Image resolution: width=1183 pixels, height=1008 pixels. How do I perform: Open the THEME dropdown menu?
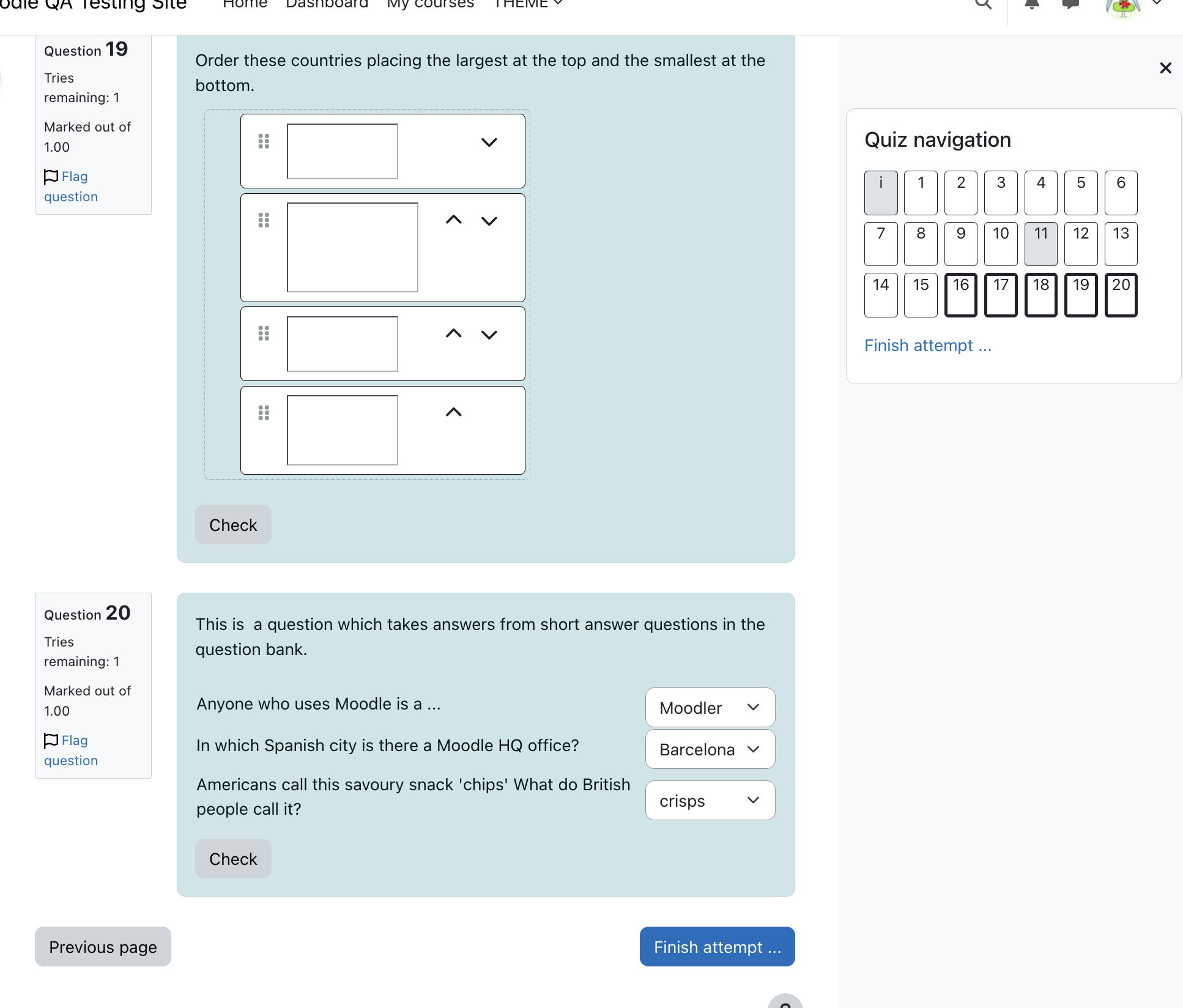coord(528,4)
